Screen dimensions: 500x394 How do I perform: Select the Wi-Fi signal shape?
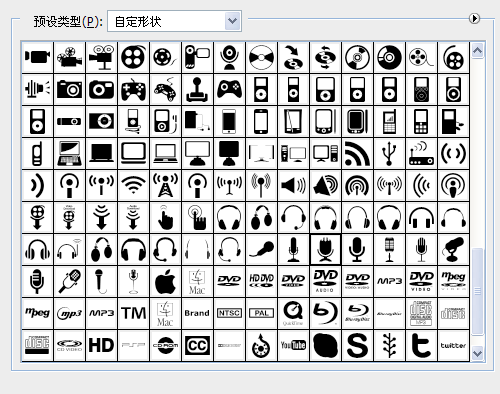(x=133, y=185)
